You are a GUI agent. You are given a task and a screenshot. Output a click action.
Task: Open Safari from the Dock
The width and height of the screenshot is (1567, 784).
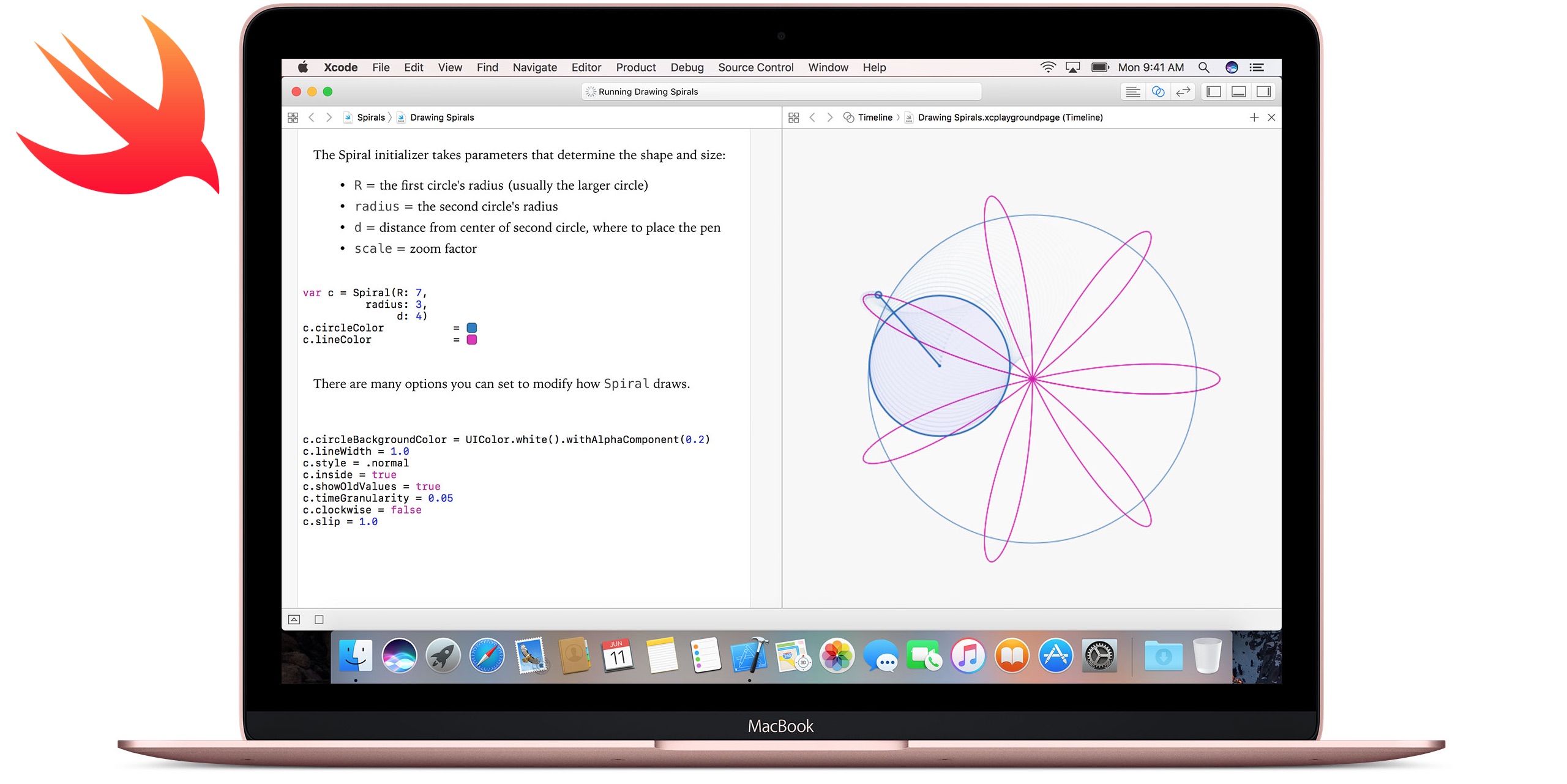[x=487, y=656]
